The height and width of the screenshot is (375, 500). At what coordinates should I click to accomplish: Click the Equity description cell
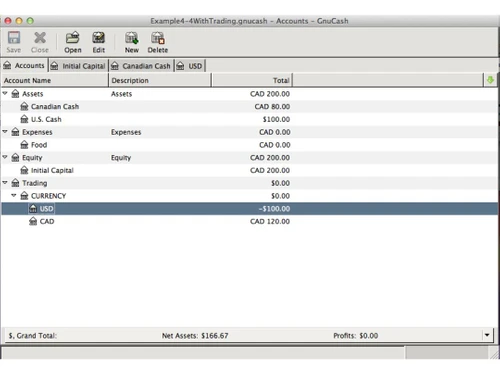click(121, 158)
